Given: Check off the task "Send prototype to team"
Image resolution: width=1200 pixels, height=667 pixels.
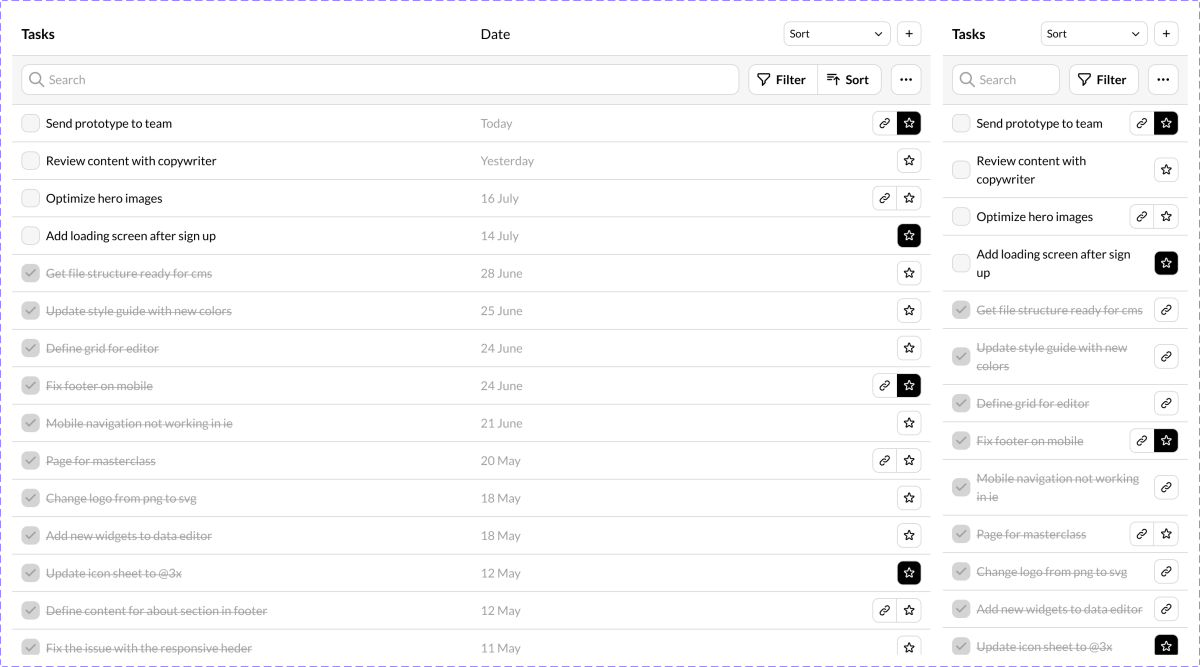Looking at the screenshot, I should tap(30, 123).
